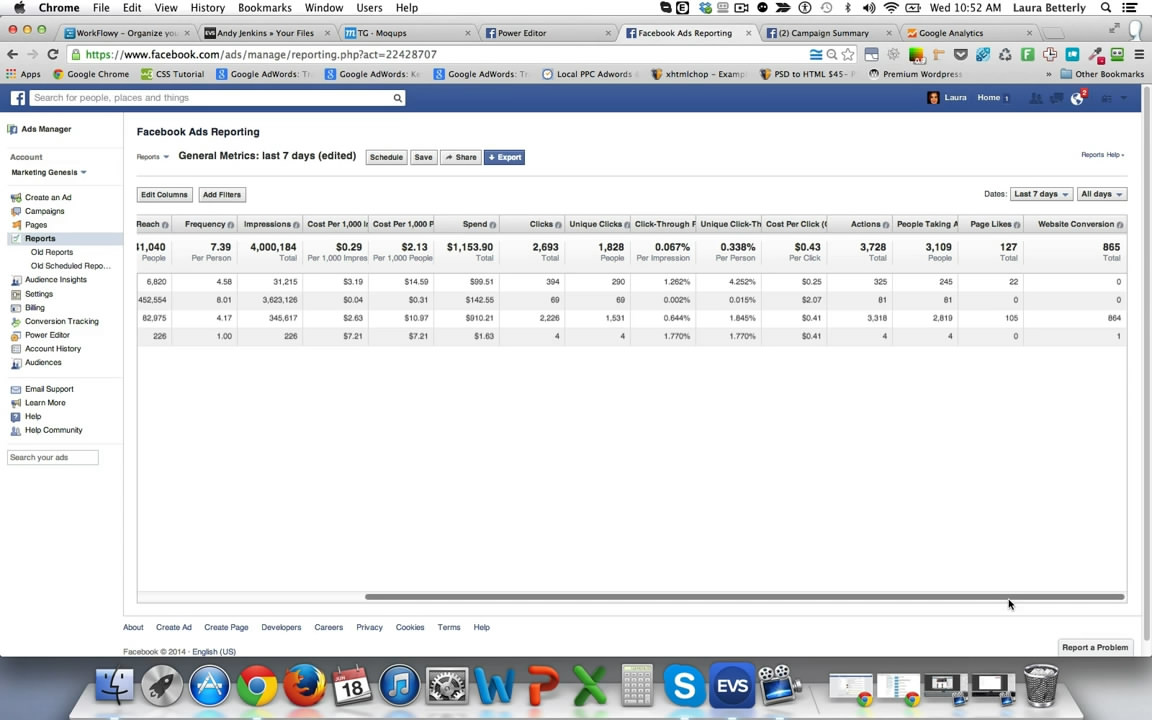Open the Bookmarks menu in menu bar

(x=264, y=7)
